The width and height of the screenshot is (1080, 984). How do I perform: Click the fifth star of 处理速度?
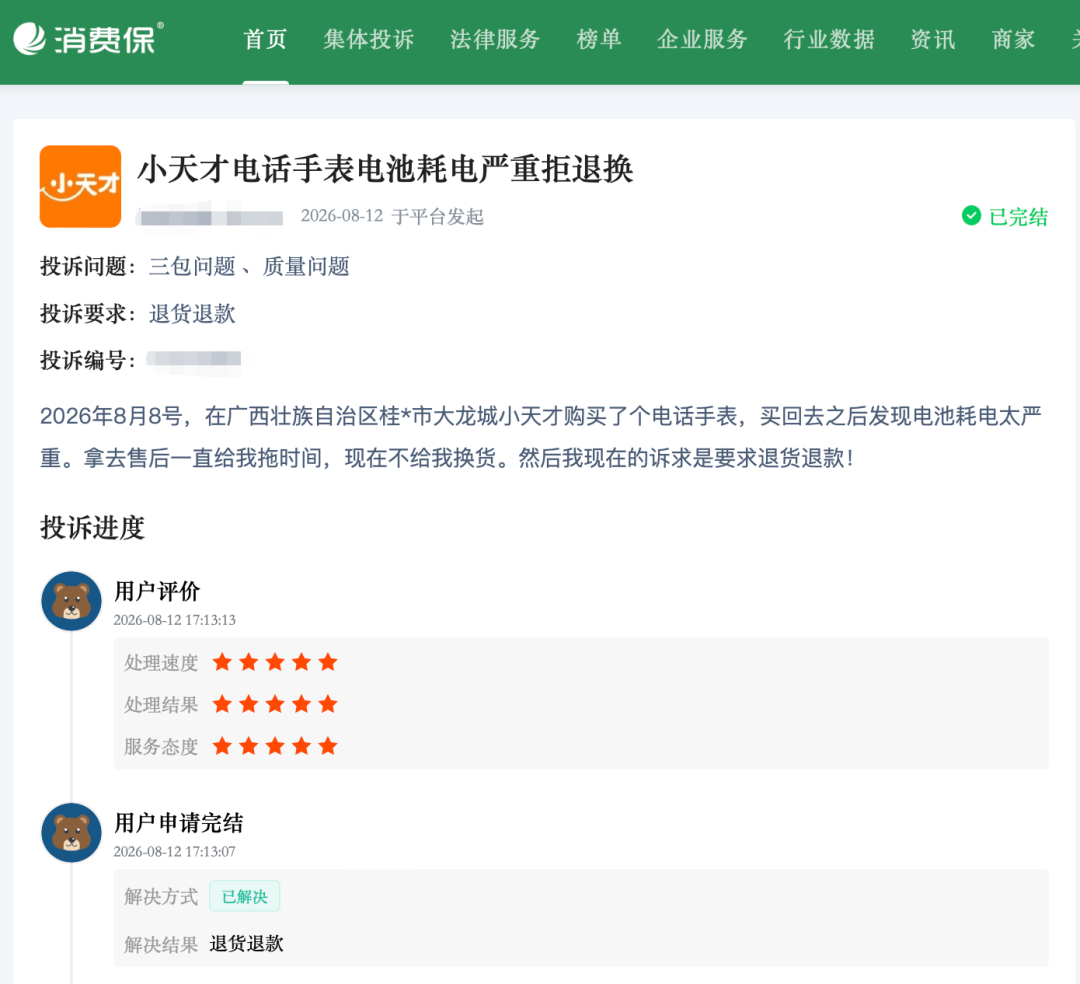coord(328,662)
